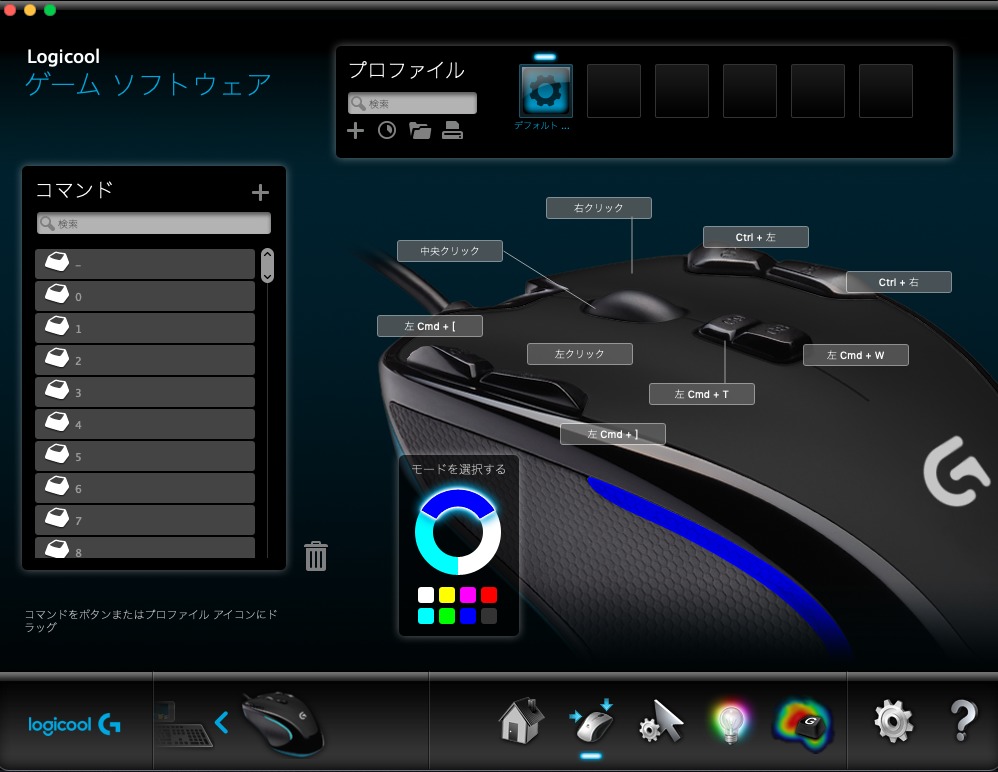Image resolution: width=998 pixels, height=772 pixels.
Task: Select the '-' key command row
Action: click(145, 264)
